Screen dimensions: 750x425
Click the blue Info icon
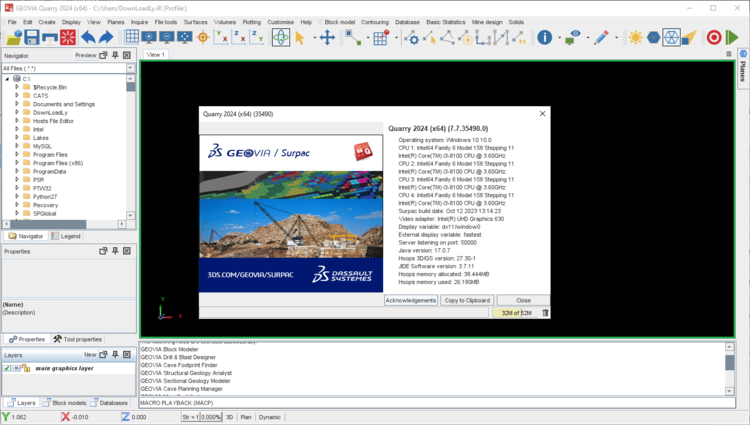544,37
